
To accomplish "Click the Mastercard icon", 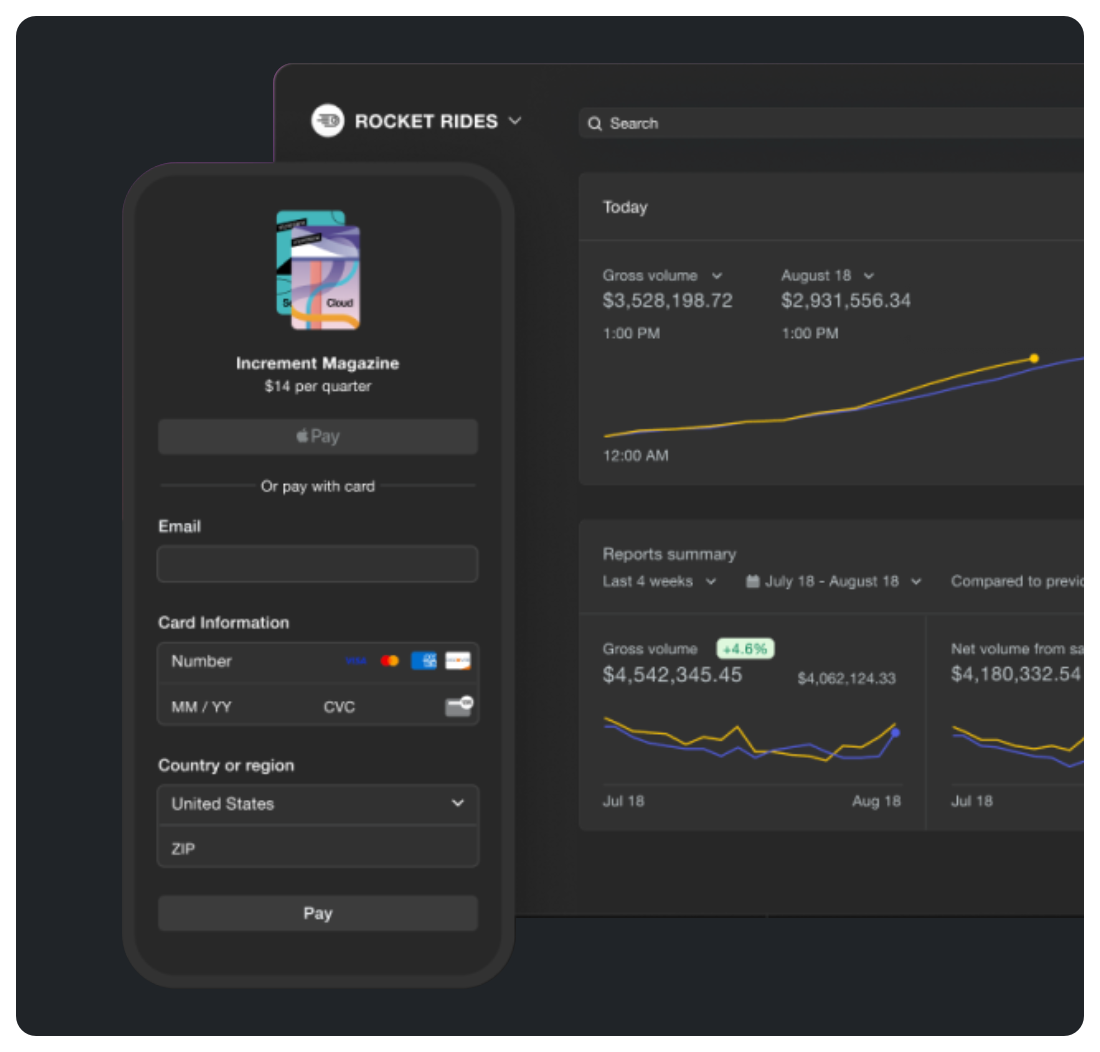I will point(389,661).
